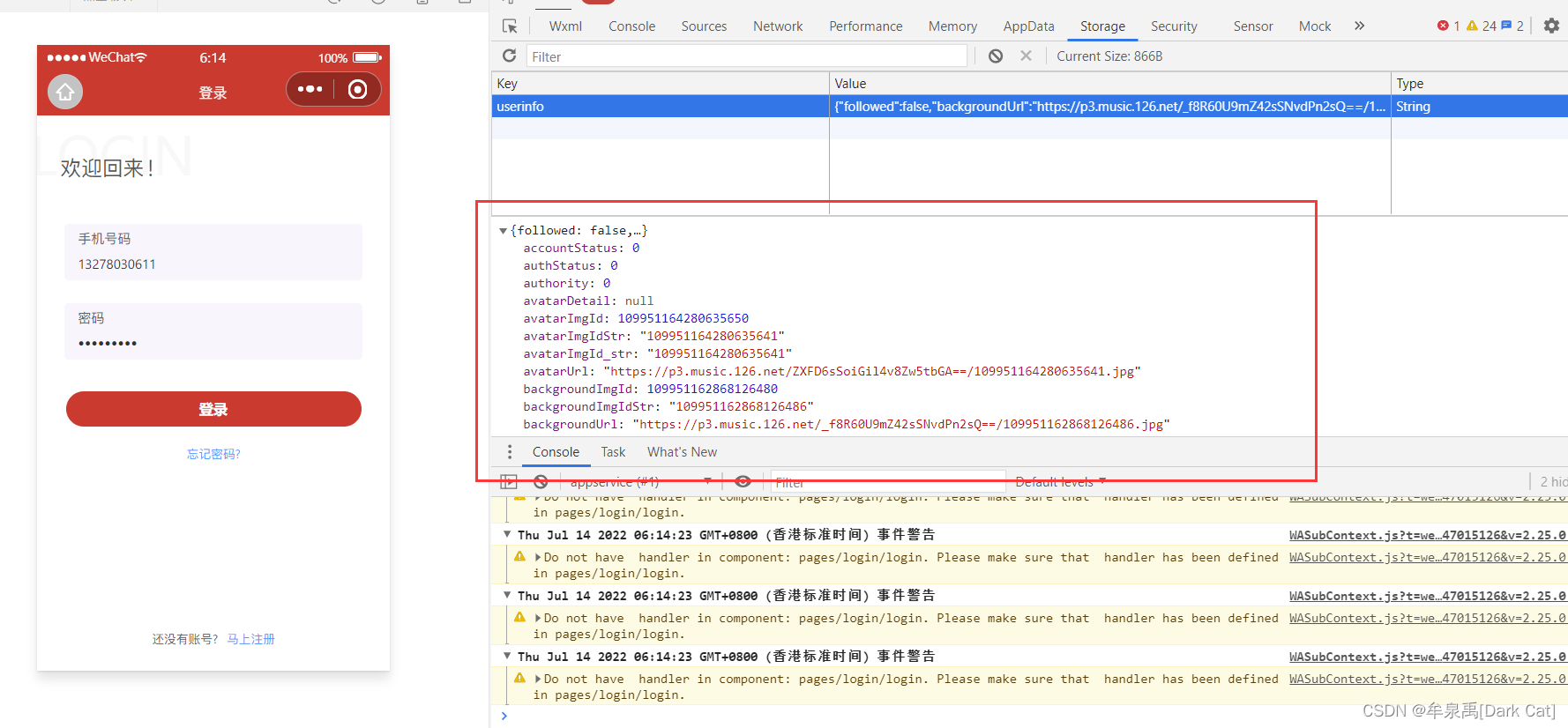
Task: Select the drawer Task tab
Action: tap(613, 452)
